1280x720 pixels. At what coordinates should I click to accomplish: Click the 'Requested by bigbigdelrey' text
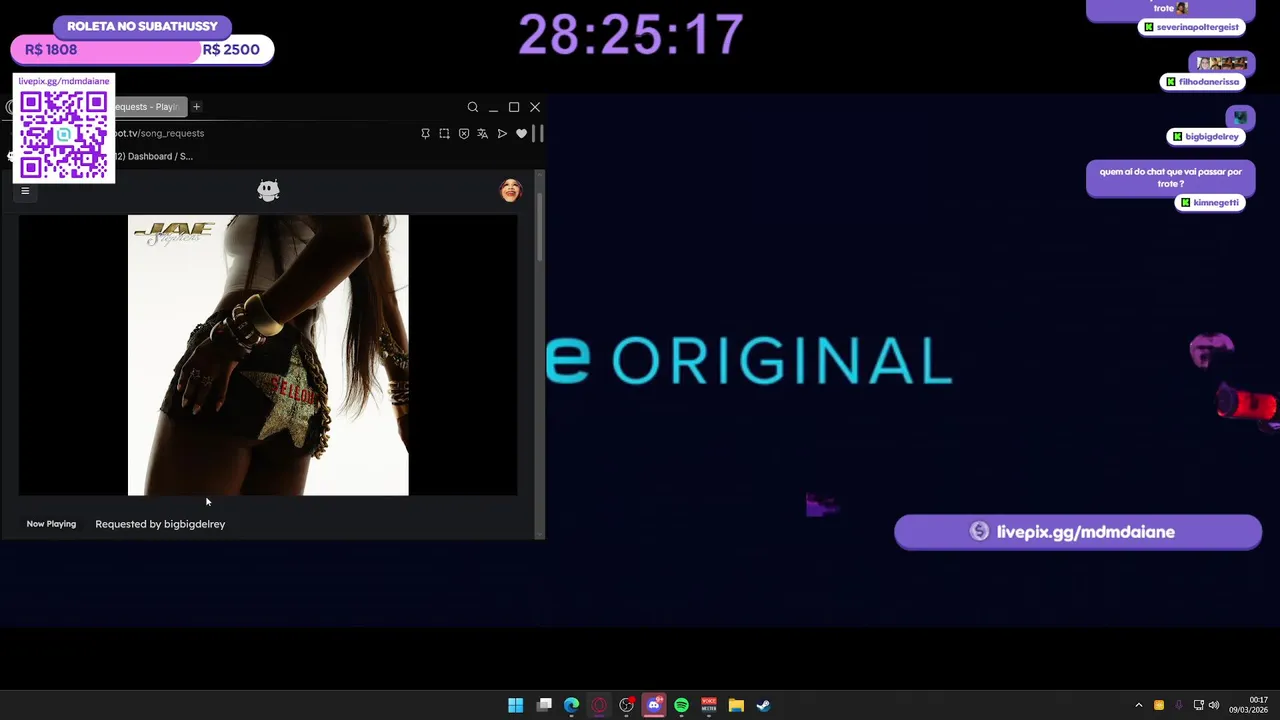click(x=160, y=524)
